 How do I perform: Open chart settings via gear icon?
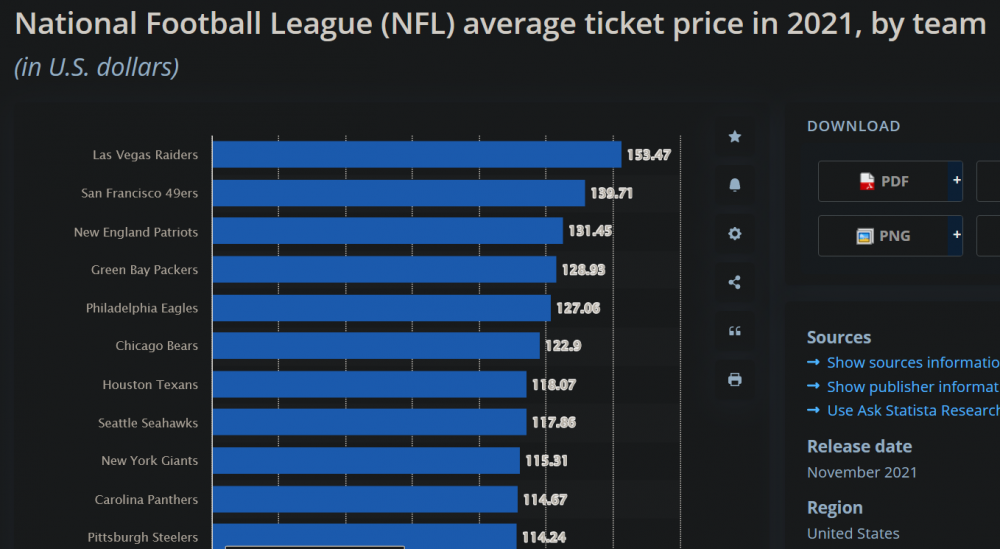tap(735, 234)
